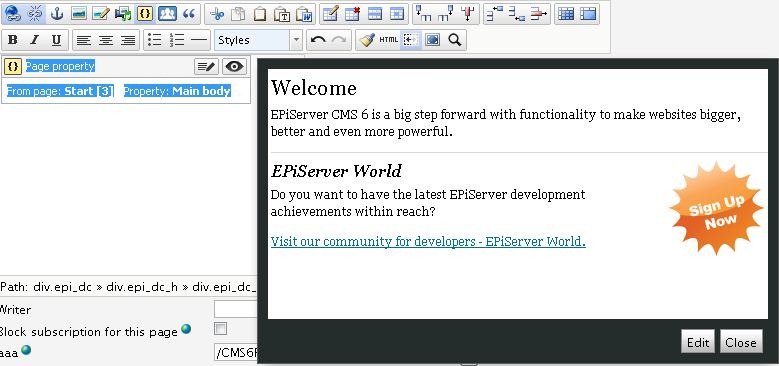Click Edit button in preview dialog

698,342
